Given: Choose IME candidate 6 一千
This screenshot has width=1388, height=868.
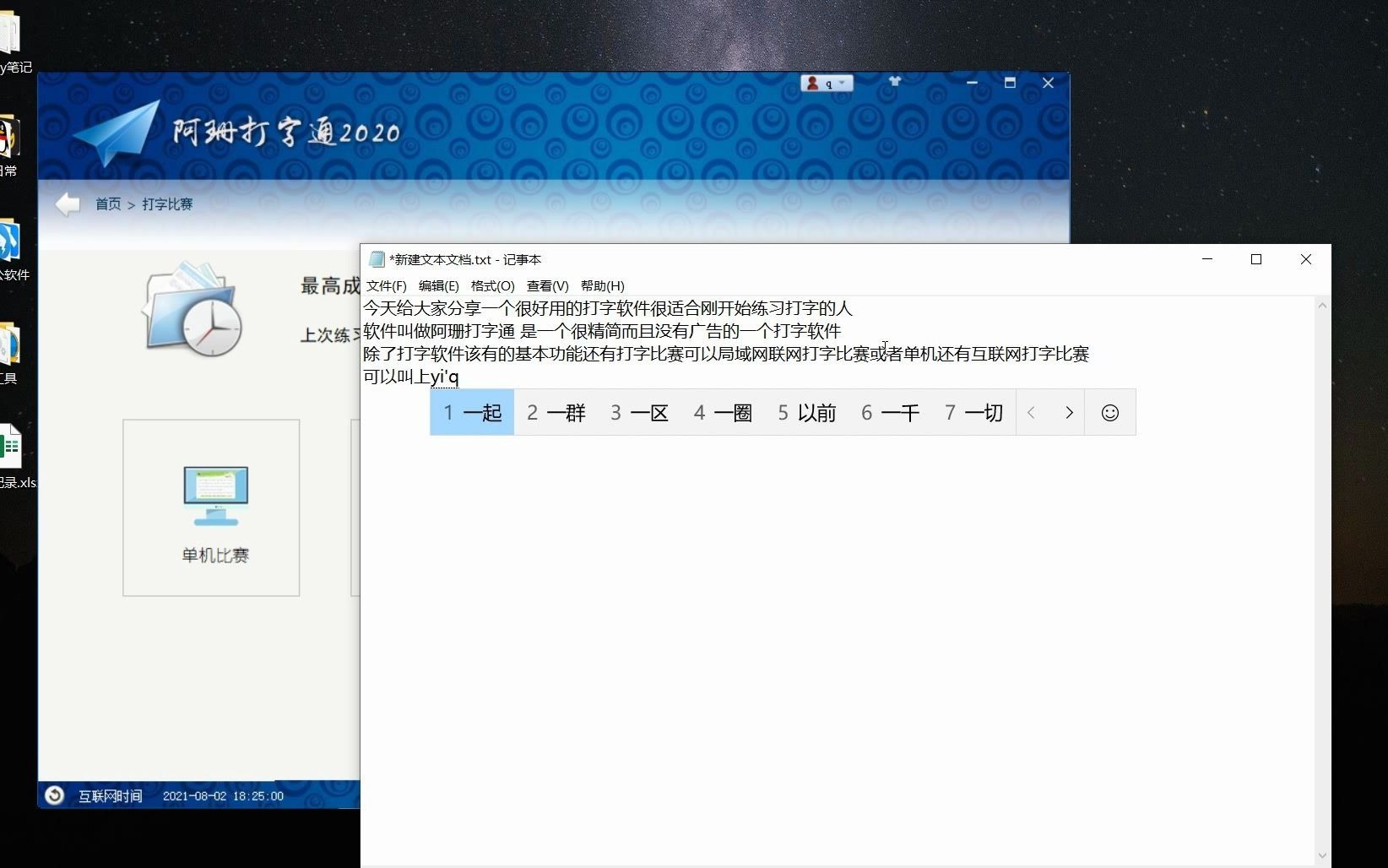Looking at the screenshot, I should 890,412.
